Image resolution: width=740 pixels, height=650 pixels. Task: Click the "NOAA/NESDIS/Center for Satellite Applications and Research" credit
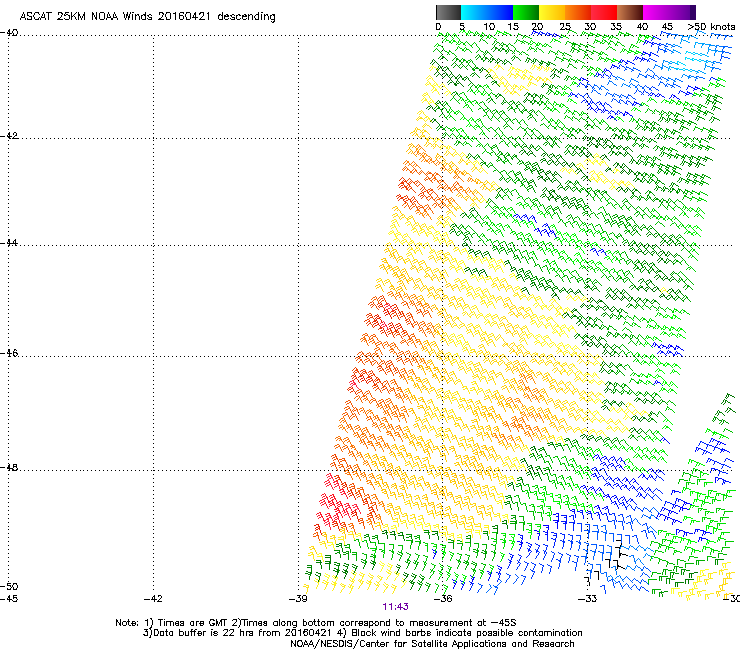432,644
